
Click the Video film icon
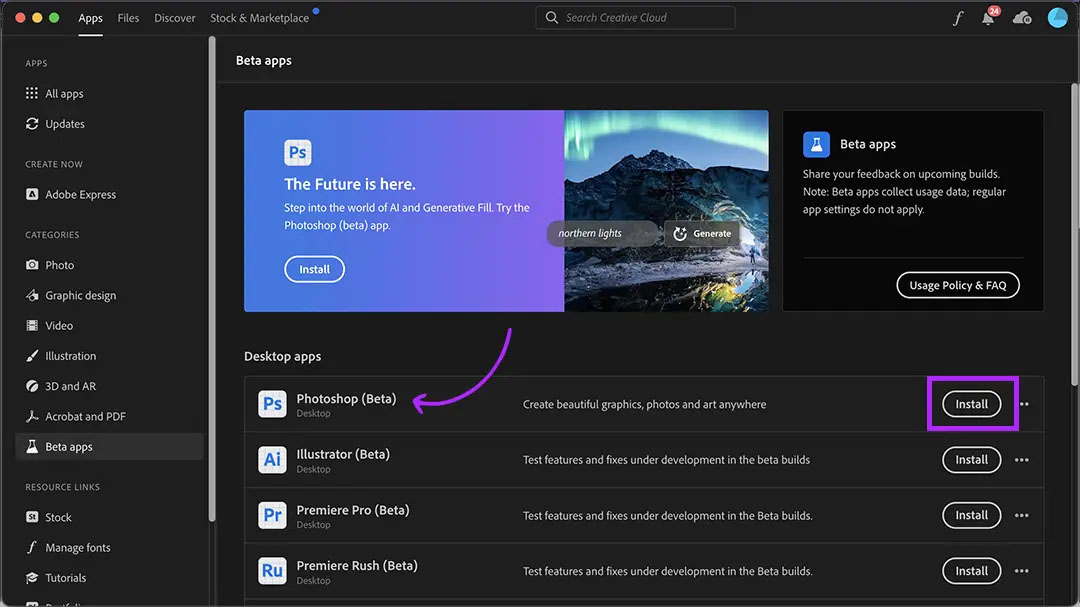coord(32,325)
